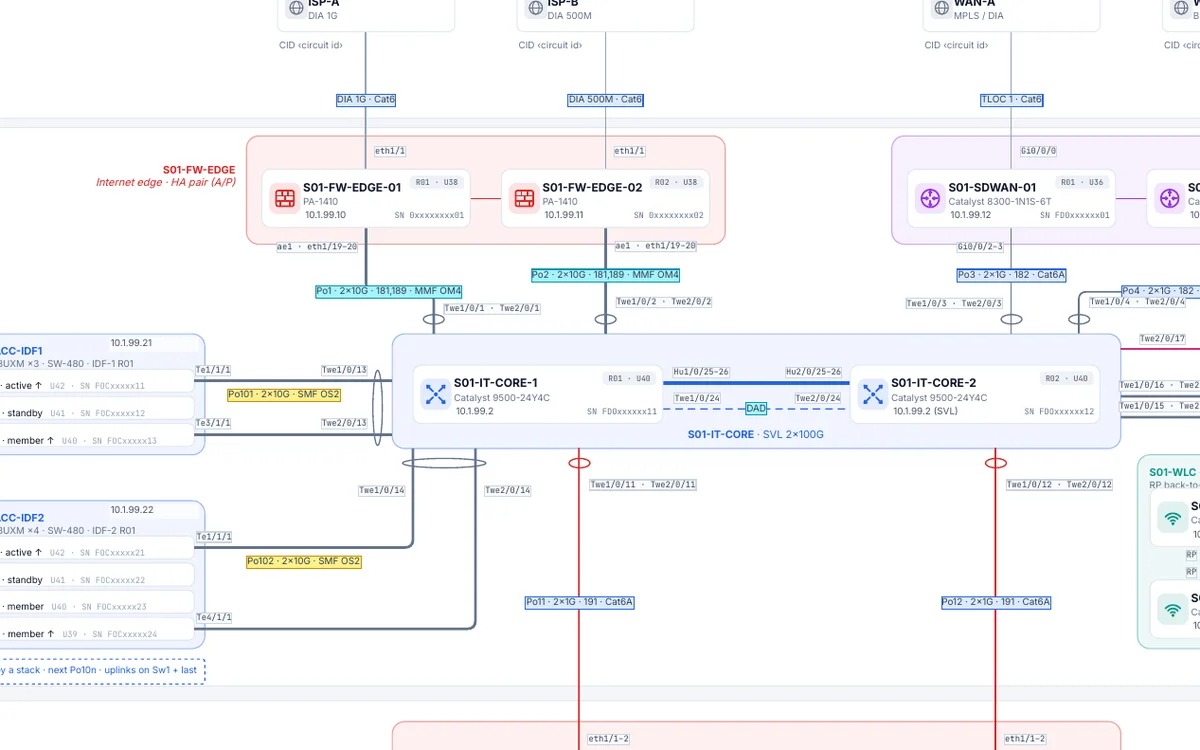Click the 'Gi0/0/2-3' label below S01-SDWAN-01

click(x=980, y=246)
